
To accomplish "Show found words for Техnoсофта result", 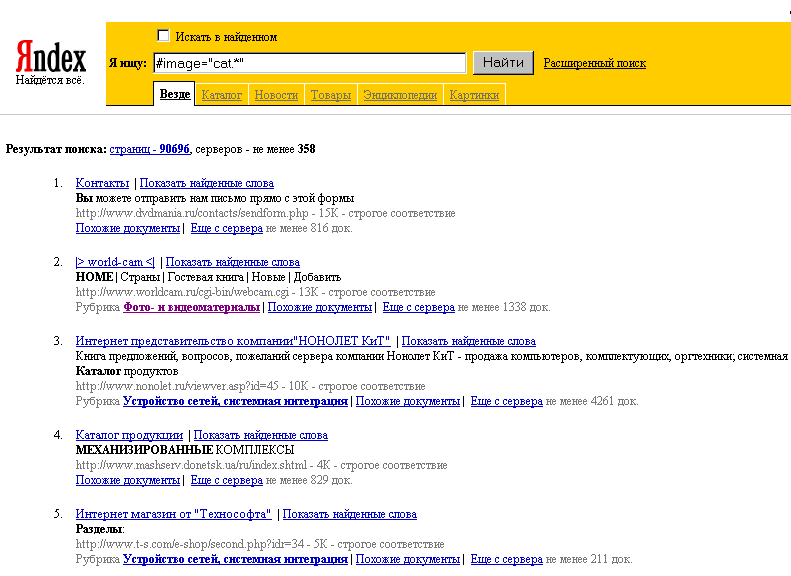I will tap(350, 514).
